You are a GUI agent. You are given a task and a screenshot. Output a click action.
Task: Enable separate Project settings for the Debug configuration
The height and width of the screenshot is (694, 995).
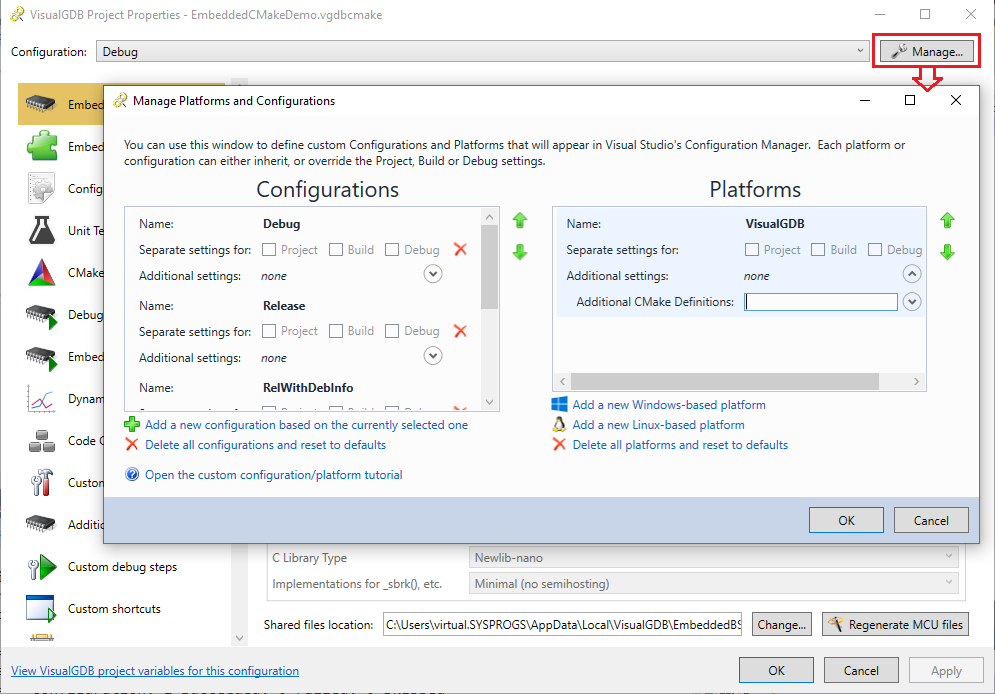(x=269, y=249)
